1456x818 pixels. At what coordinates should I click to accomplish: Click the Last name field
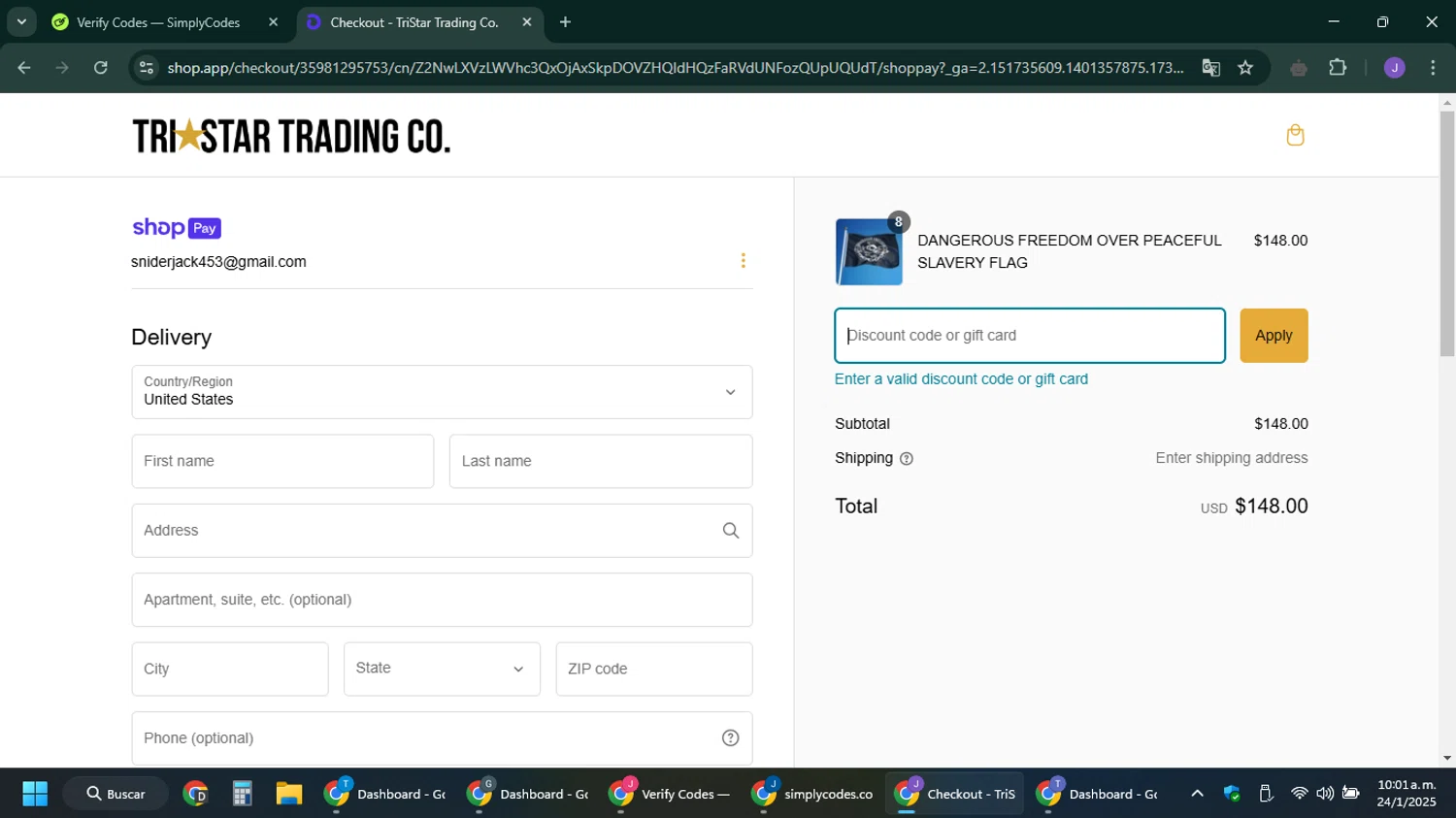click(x=601, y=461)
